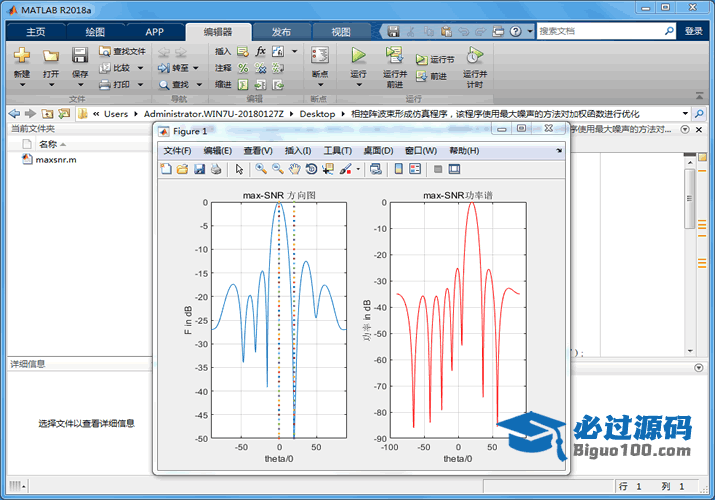The height and width of the screenshot is (500, 715).
Task: Open the Save (保存) dropdown arrow
Action: point(80,85)
